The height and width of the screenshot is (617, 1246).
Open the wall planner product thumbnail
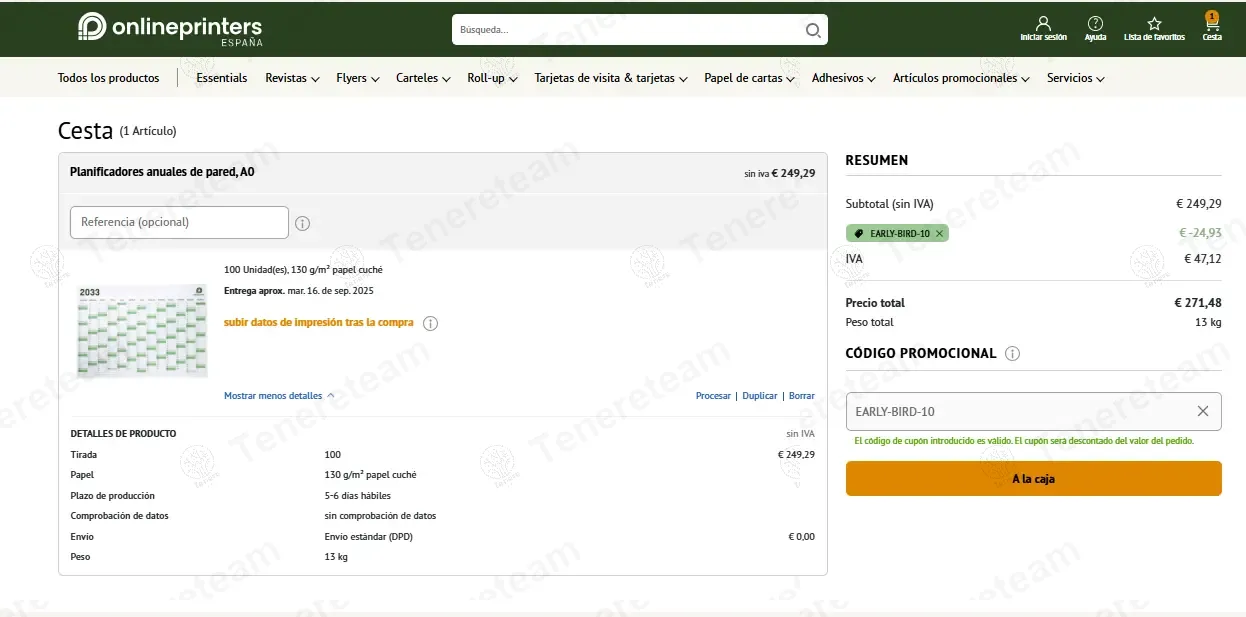tap(142, 331)
